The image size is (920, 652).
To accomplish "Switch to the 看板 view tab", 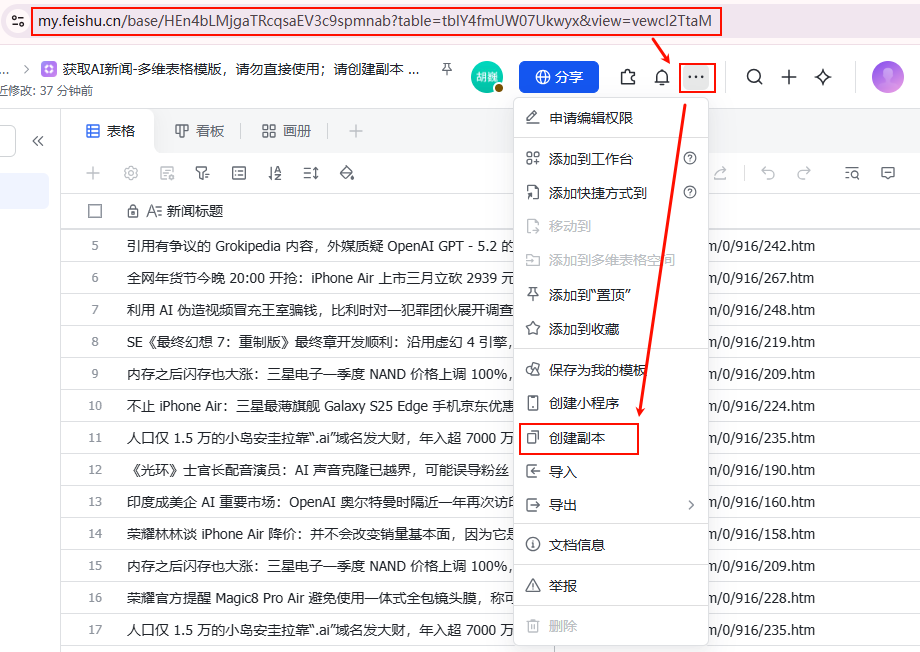I will point(198,130).
